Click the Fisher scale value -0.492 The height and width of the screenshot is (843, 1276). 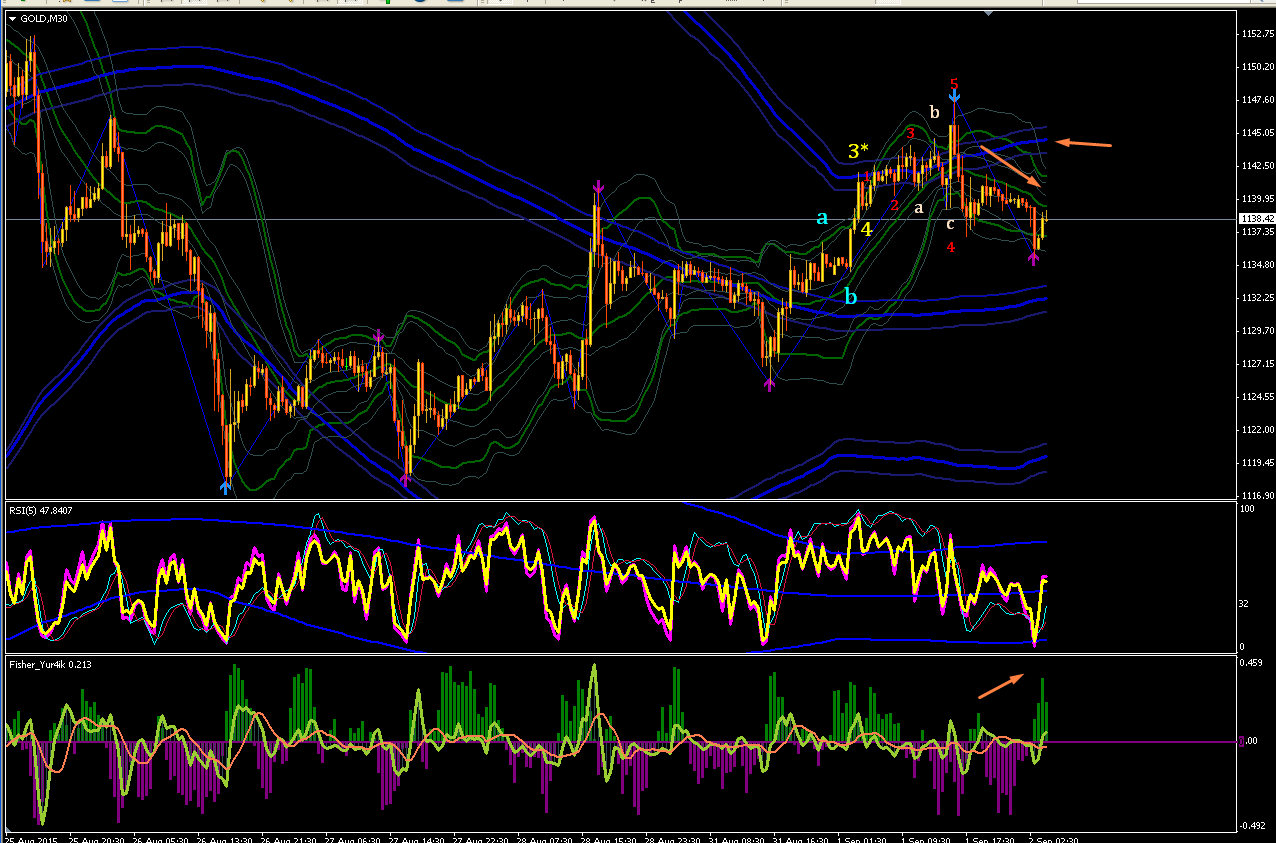coord(1252,826)
